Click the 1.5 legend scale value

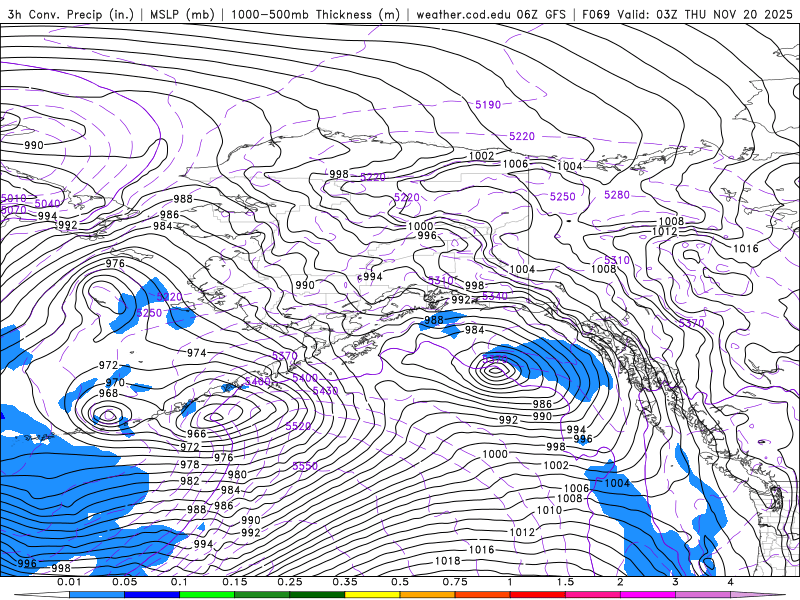pyautogui.click(x=565, y=582)
